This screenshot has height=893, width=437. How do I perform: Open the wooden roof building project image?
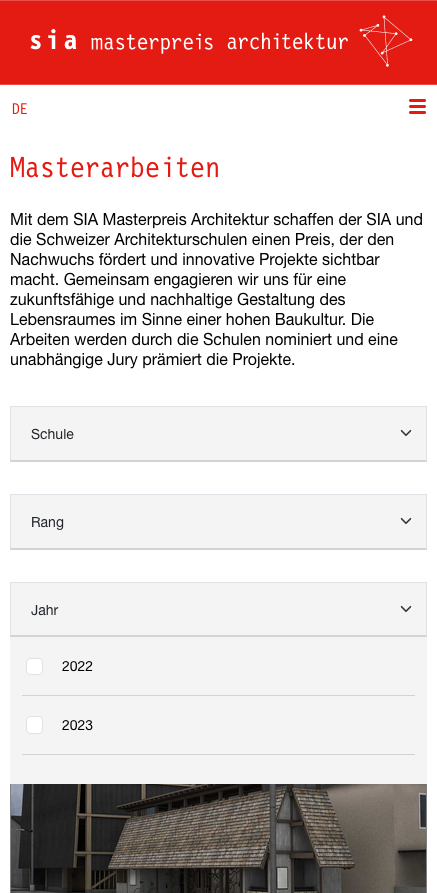pos(218,838)
